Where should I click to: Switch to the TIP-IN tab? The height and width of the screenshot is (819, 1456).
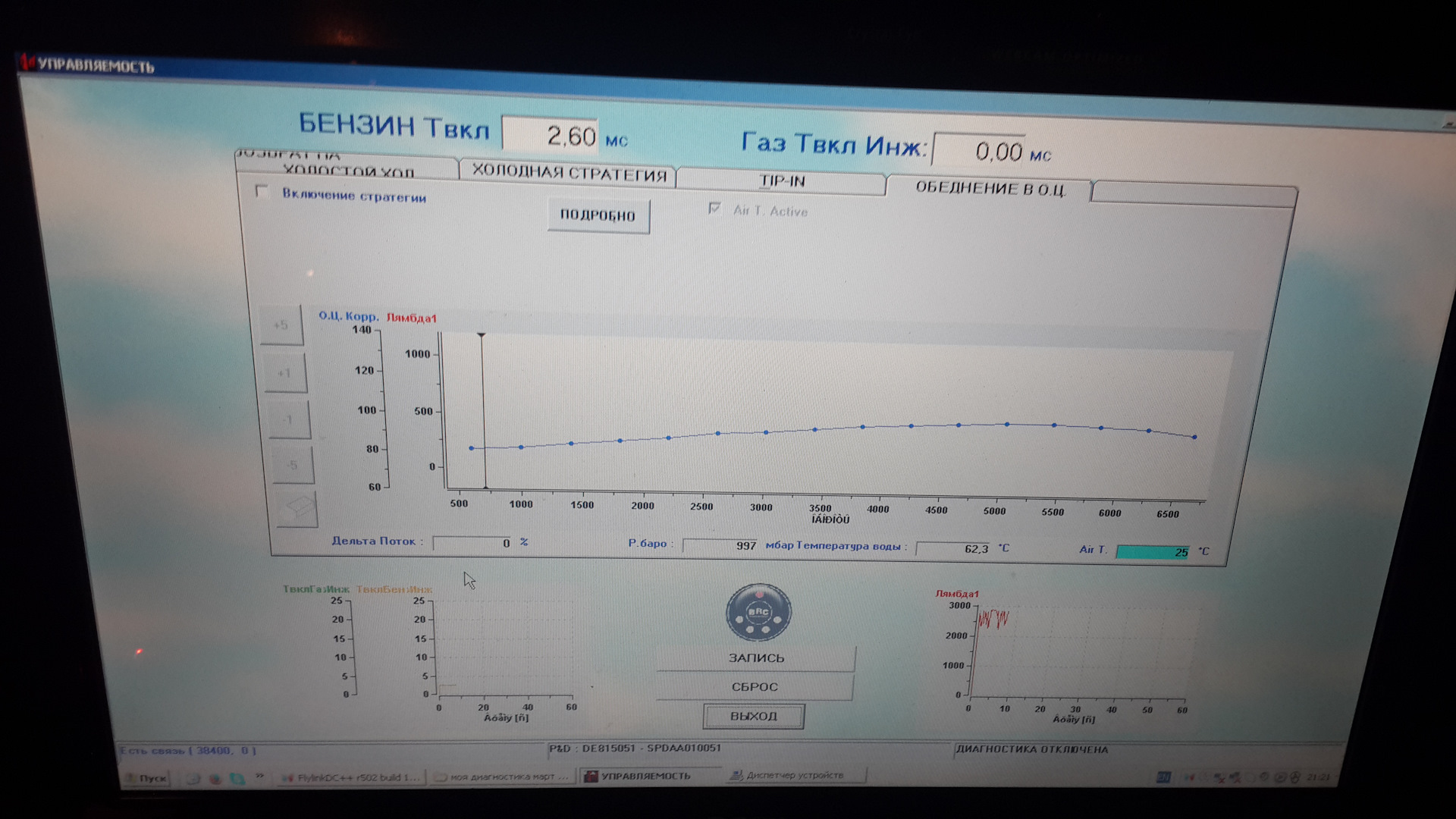point(782,181)
